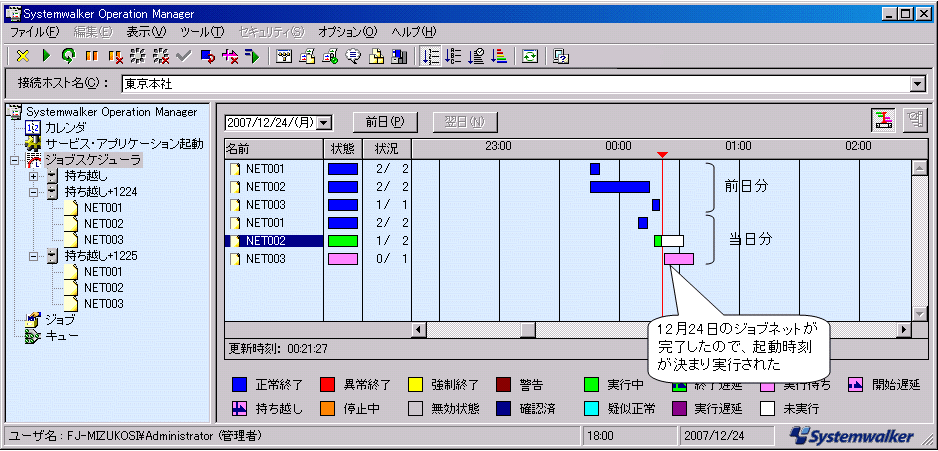Toggle sort by clock time button
The width and height of the screenshot is (938, 451).
pos(476,56)
